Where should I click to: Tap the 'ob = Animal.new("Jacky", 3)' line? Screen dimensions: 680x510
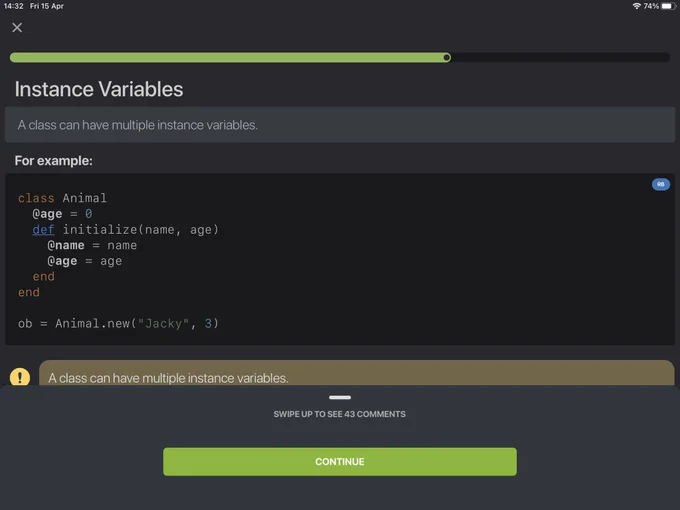coord(118,324)
